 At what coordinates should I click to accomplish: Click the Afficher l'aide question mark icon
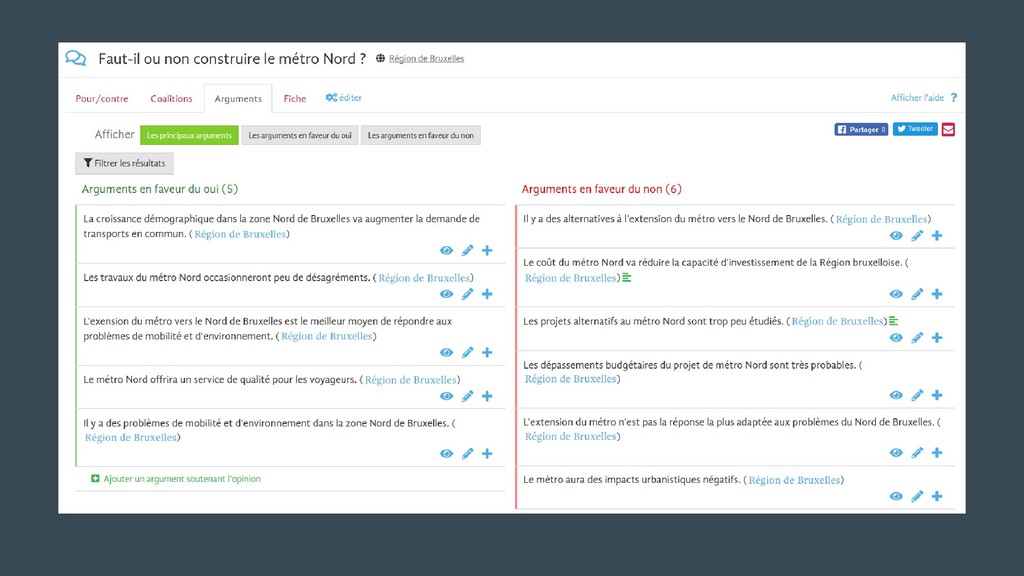[x=953, y=98]
